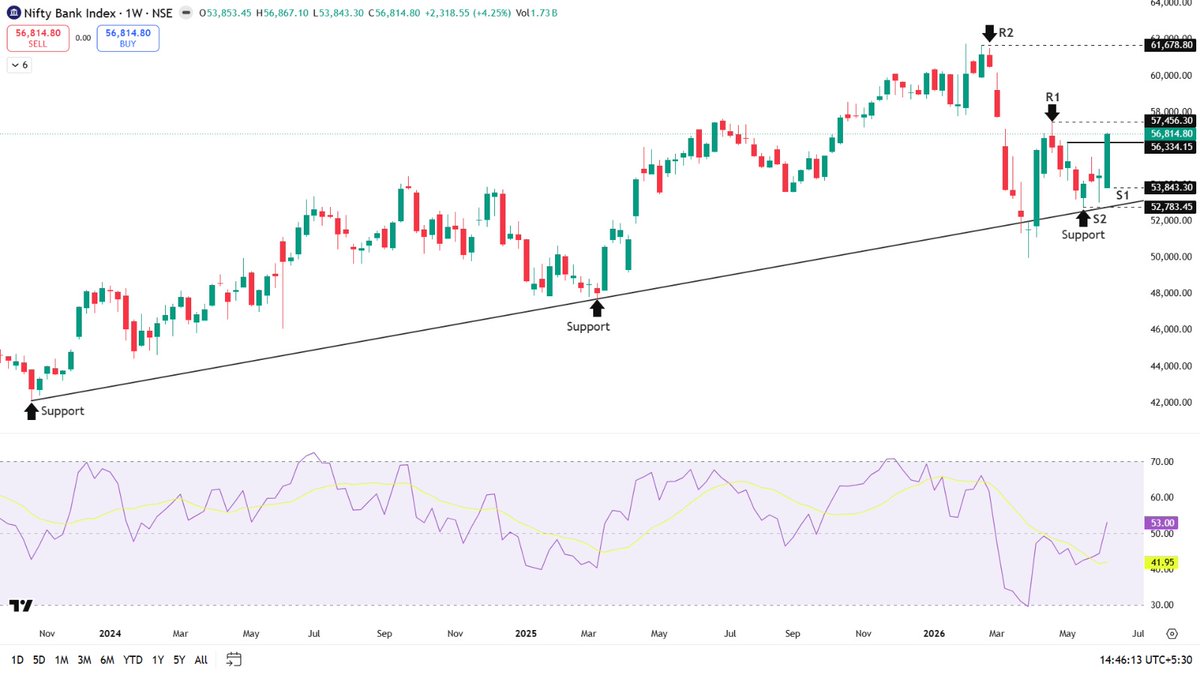The width and height of the screenshot is (1200, 675).
Task: Open the Go to date calendar icon
Action: (234, 659)
